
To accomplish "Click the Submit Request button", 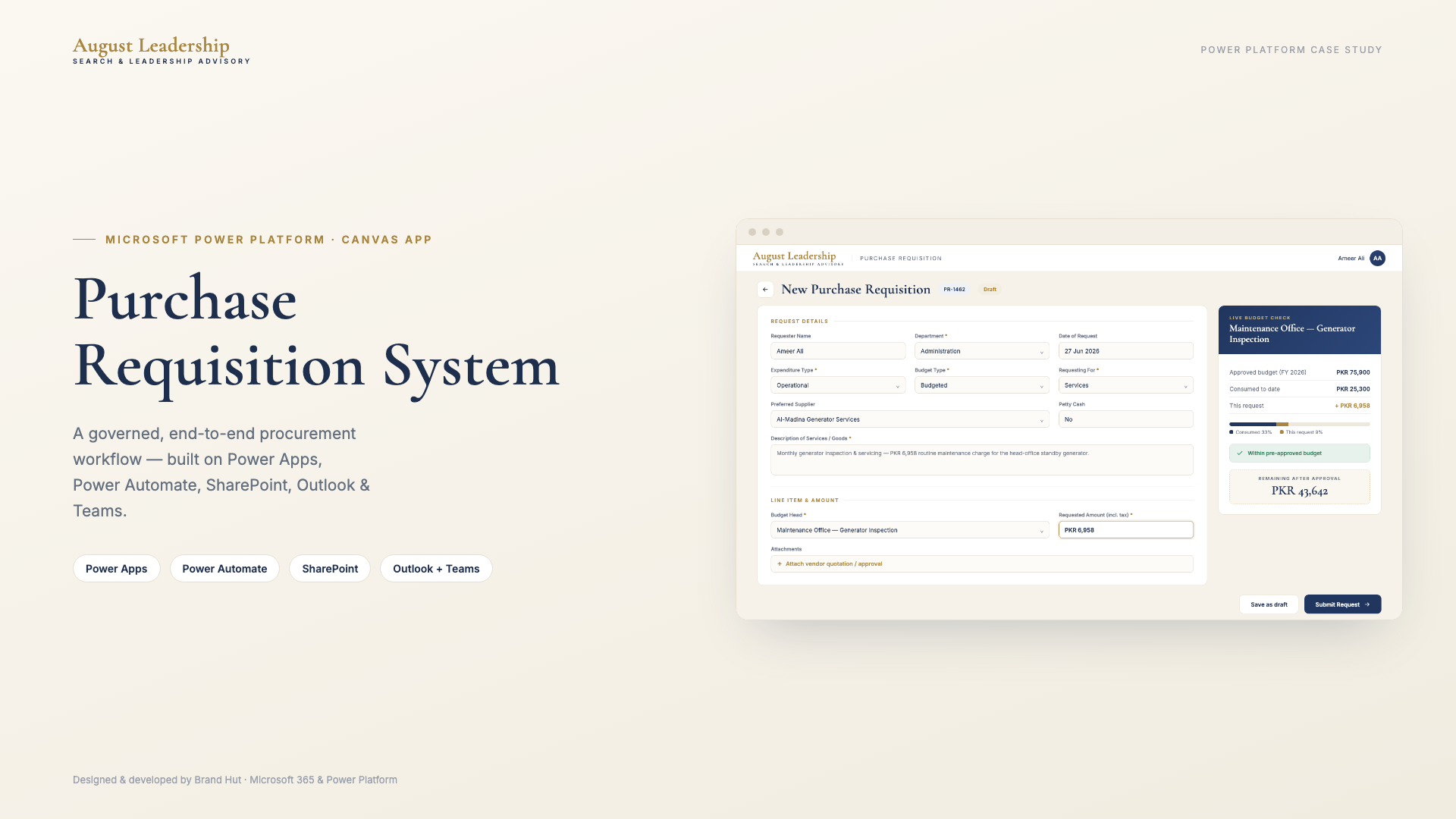I will 1342,604.
